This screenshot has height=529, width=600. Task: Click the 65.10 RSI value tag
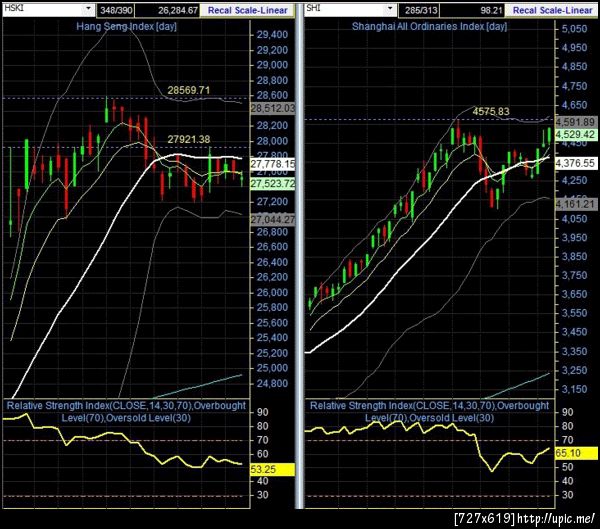576,453
